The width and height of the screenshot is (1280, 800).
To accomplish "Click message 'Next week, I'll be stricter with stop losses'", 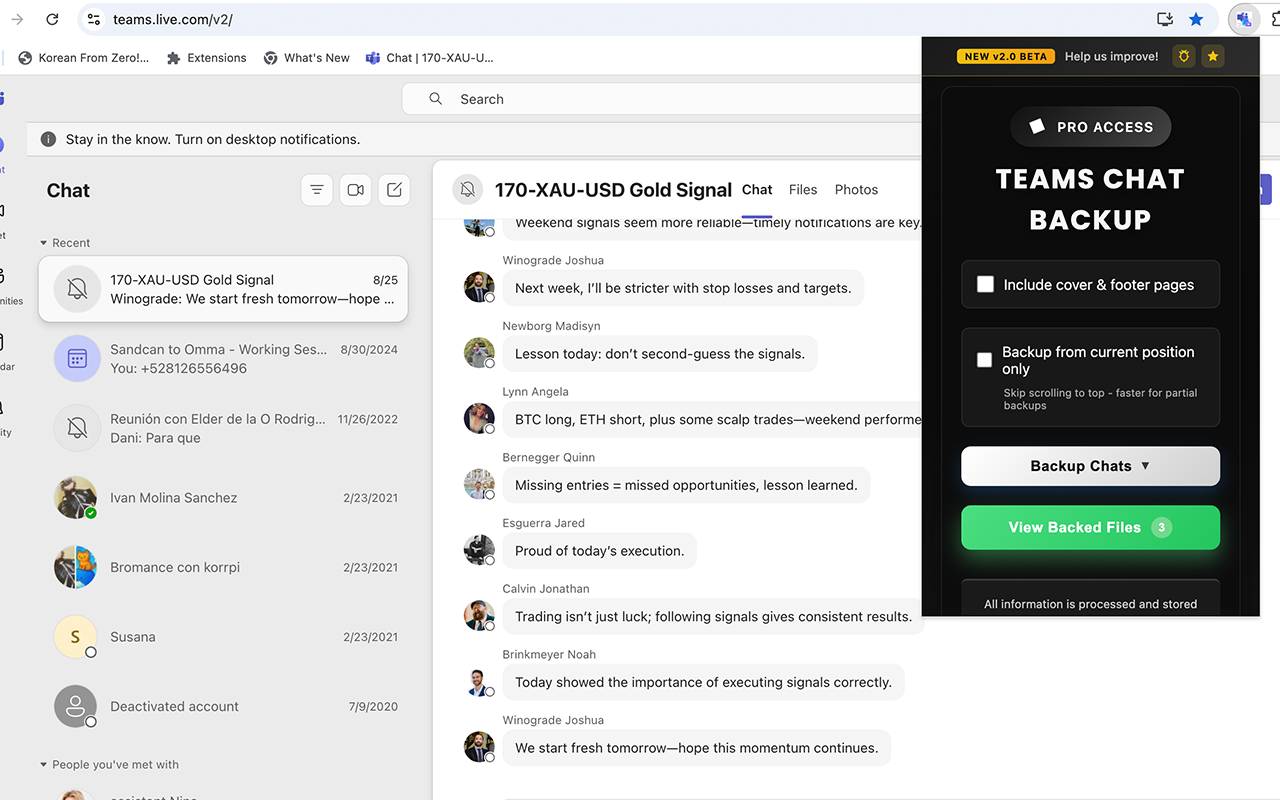I will coord(683,288).
